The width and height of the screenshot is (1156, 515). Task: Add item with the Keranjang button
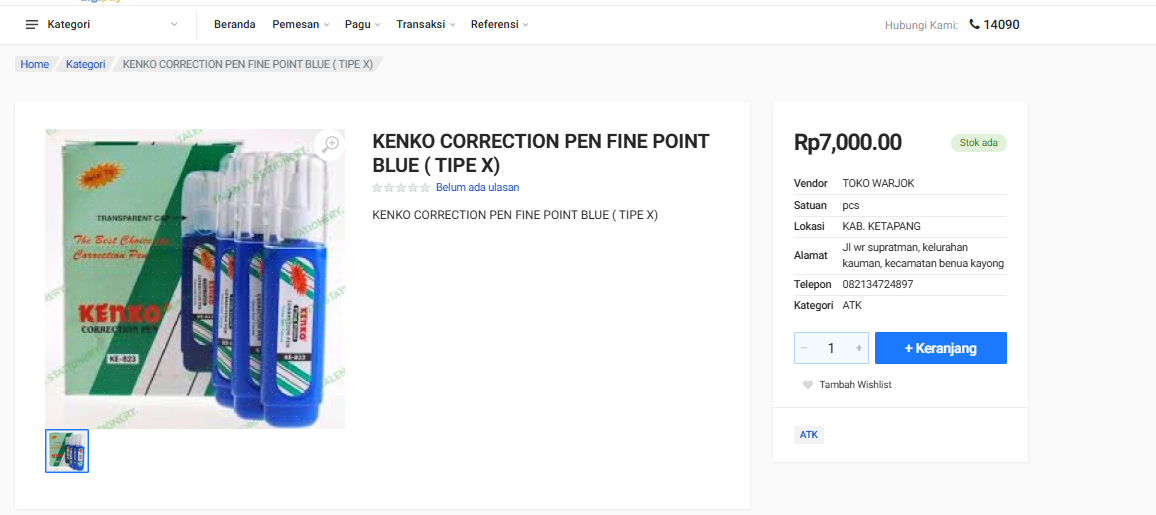(940, 348)
